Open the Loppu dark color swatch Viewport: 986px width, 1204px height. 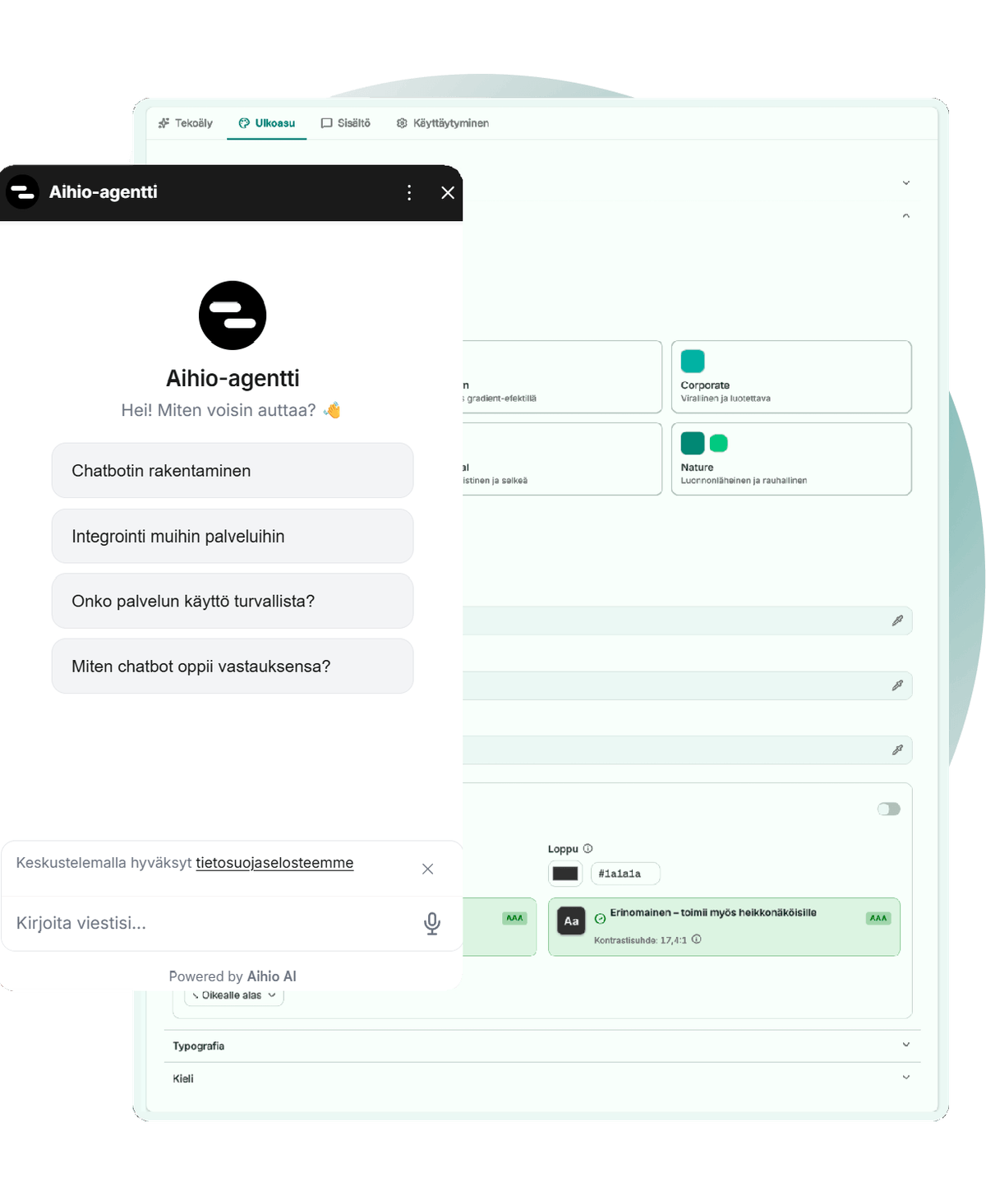(565, 874)
